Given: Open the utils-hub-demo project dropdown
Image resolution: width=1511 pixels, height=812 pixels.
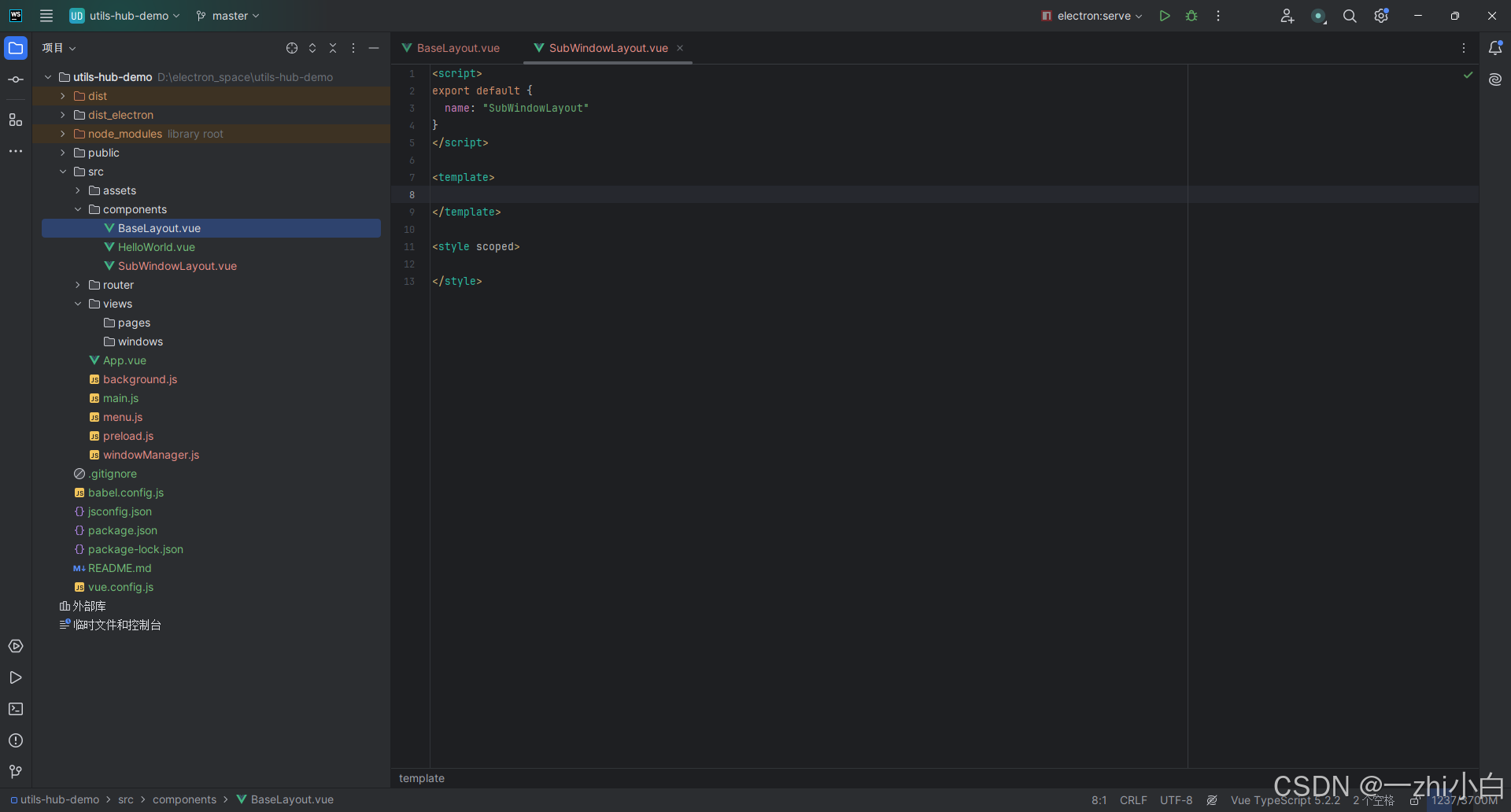Looking at the screenshot, I should click(x=125, y=16).
